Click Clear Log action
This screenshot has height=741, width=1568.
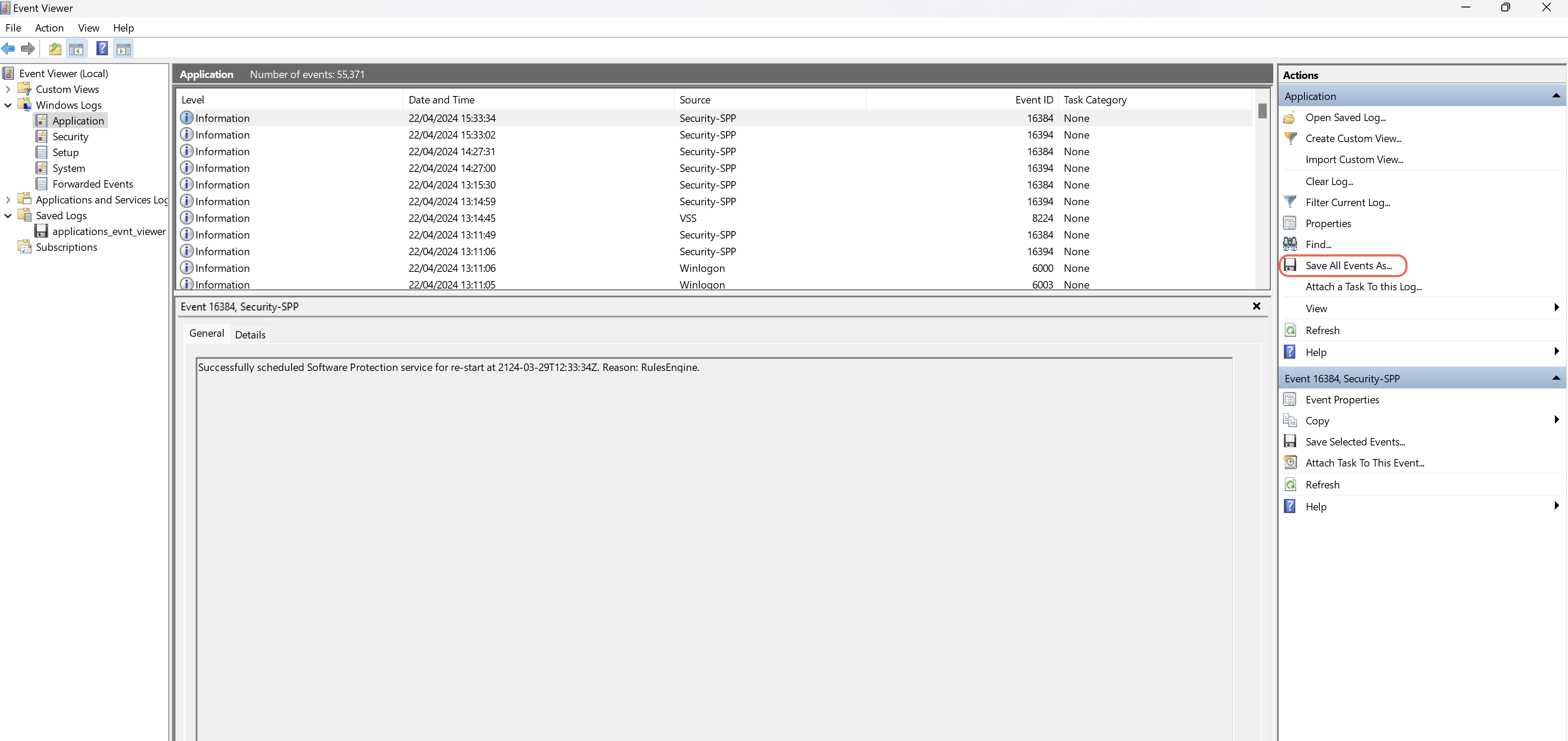tap(1329, 182)
